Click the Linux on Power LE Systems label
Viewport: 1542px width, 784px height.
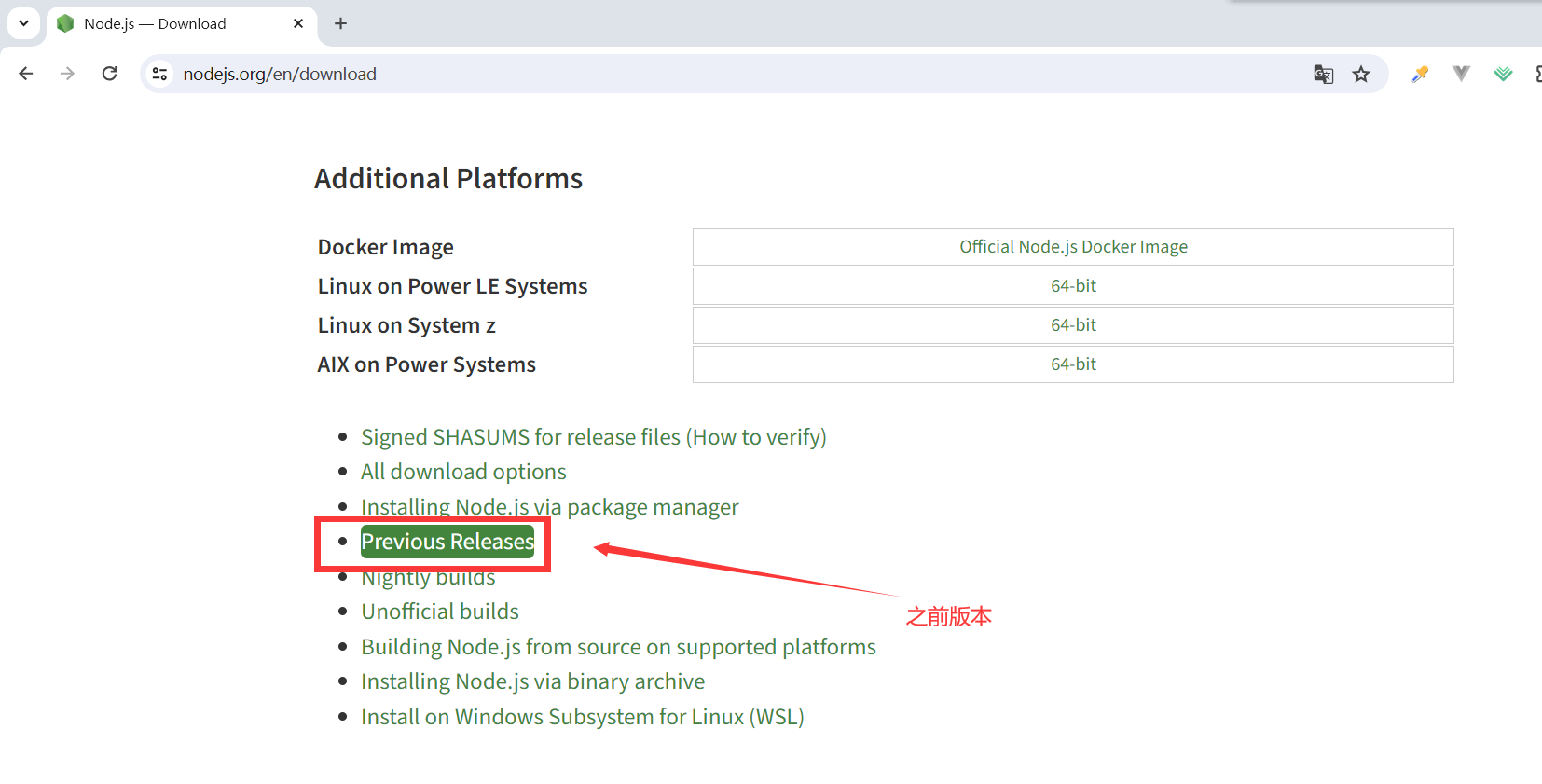[x=453, y=286]
